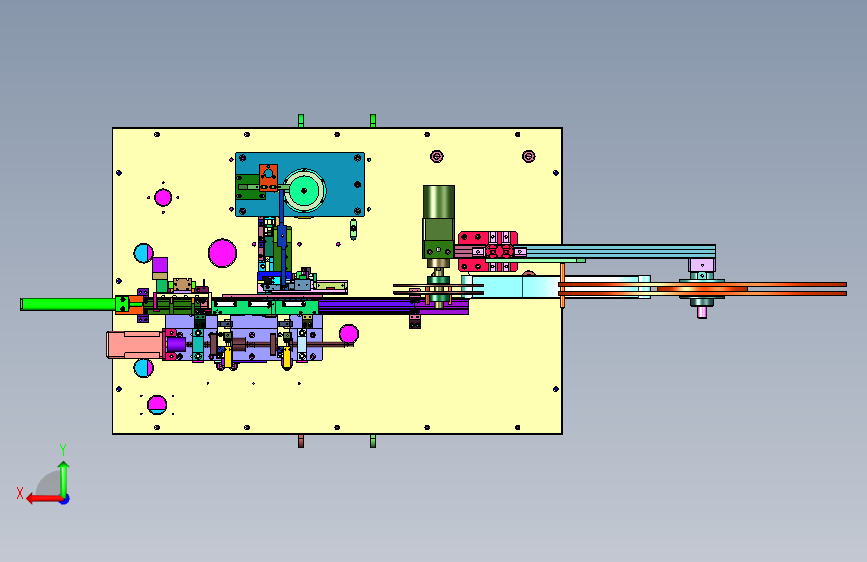Select the pink cylinder under far-right pulley

[702, 313]
